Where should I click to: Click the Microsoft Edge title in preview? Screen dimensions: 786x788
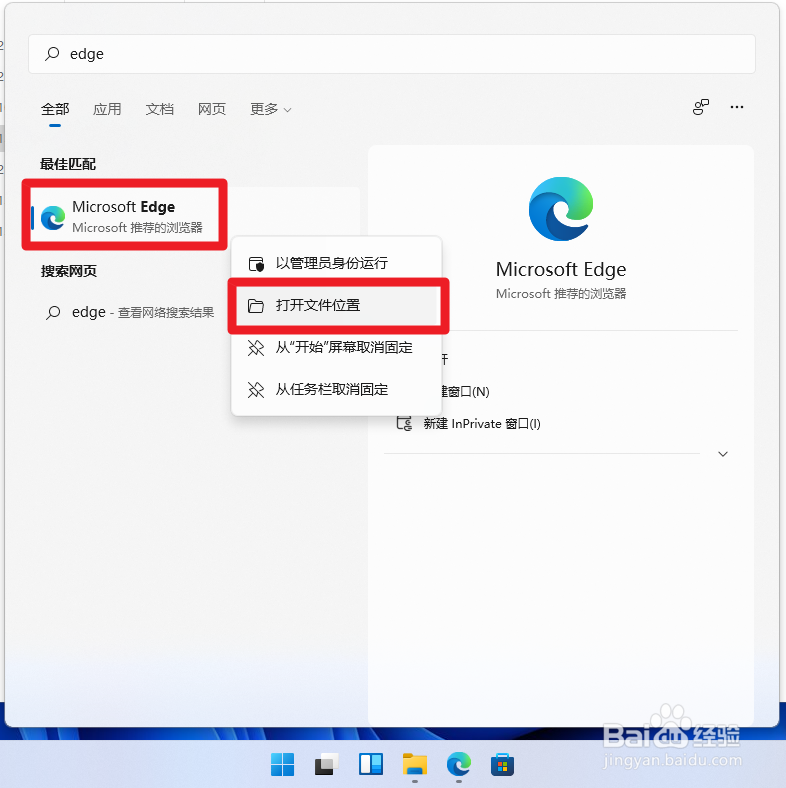561,269
